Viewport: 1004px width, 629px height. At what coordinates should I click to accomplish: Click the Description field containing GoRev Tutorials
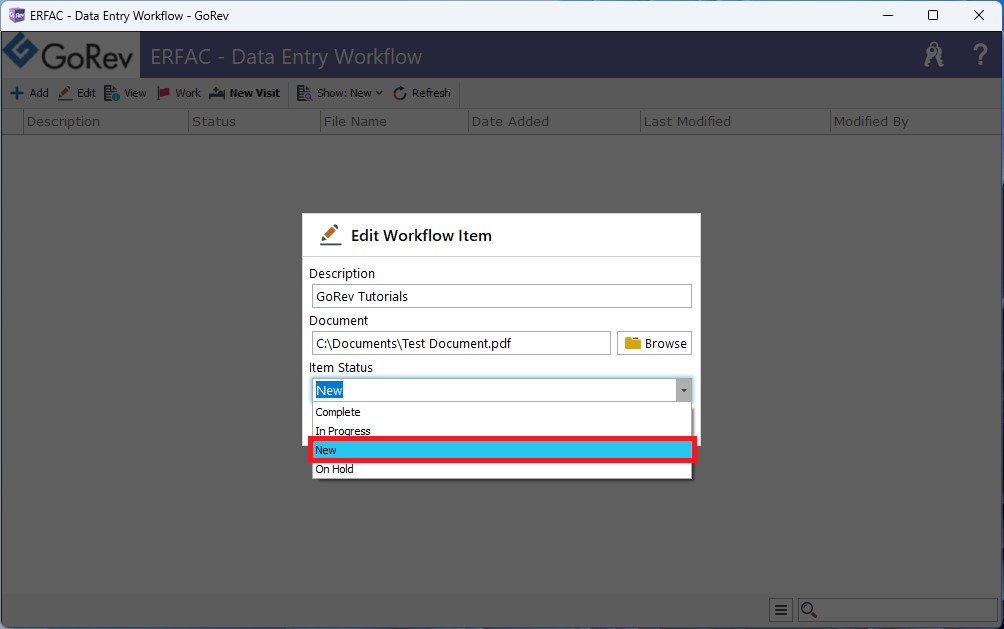[502, 296]
